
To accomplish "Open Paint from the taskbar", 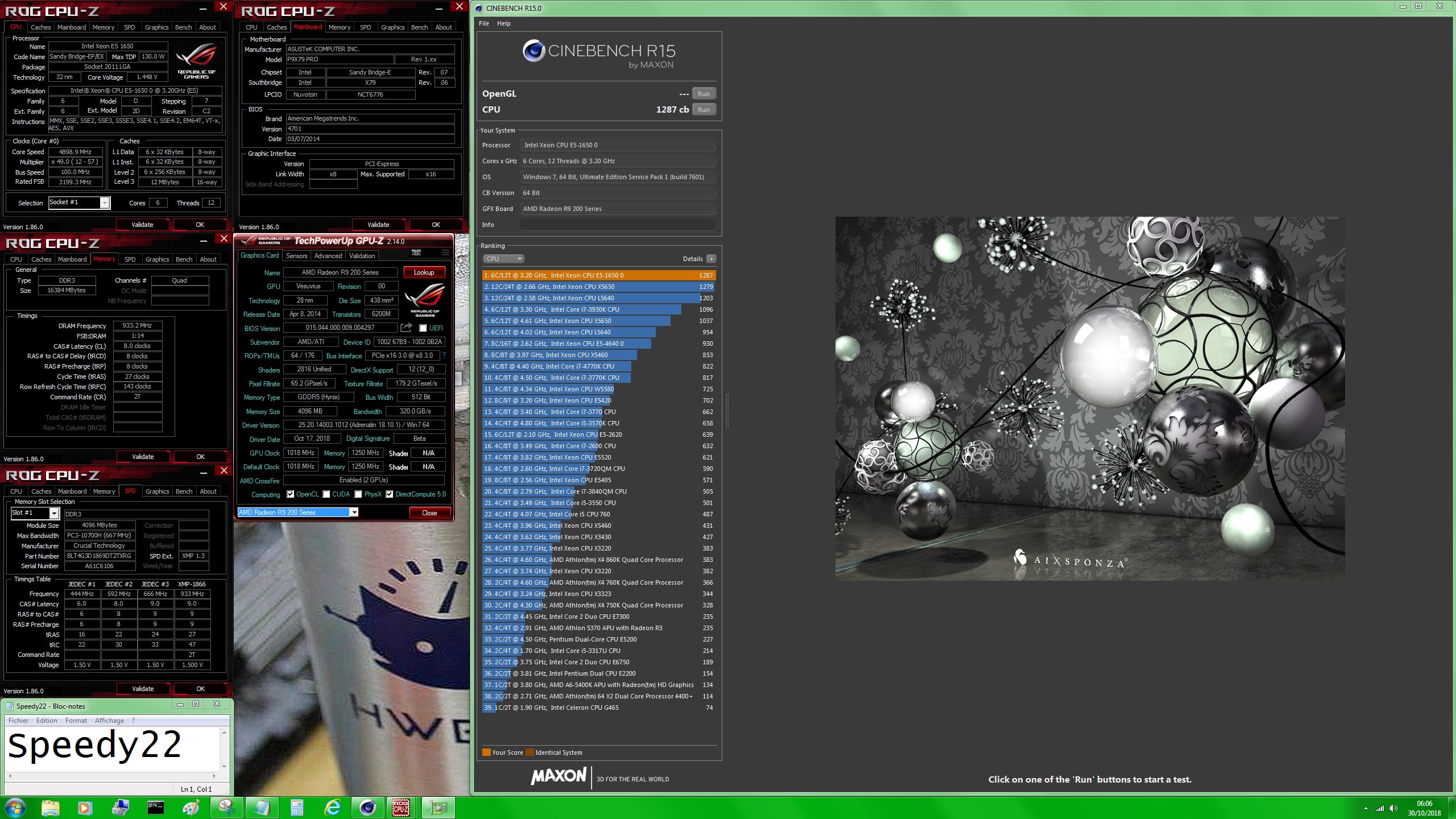I will 191,808.
